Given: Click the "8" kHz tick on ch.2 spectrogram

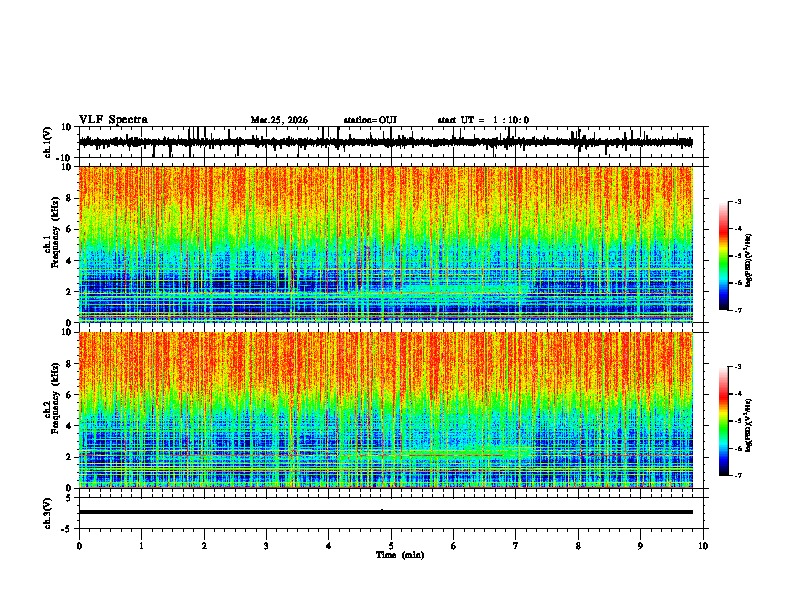Looking at the screenshot, I should (x=70, y=364).
